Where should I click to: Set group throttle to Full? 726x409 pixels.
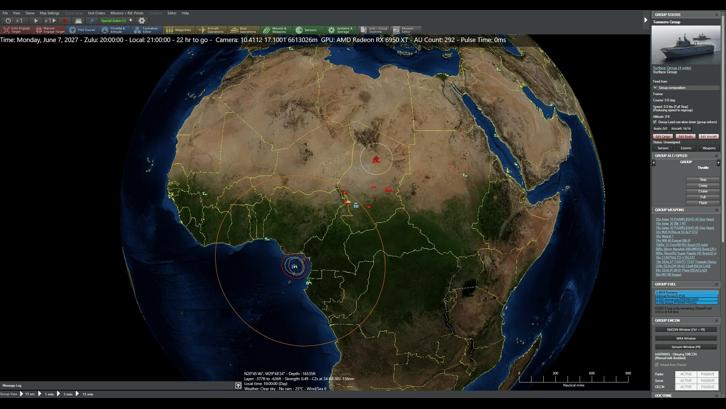[703, 197]
